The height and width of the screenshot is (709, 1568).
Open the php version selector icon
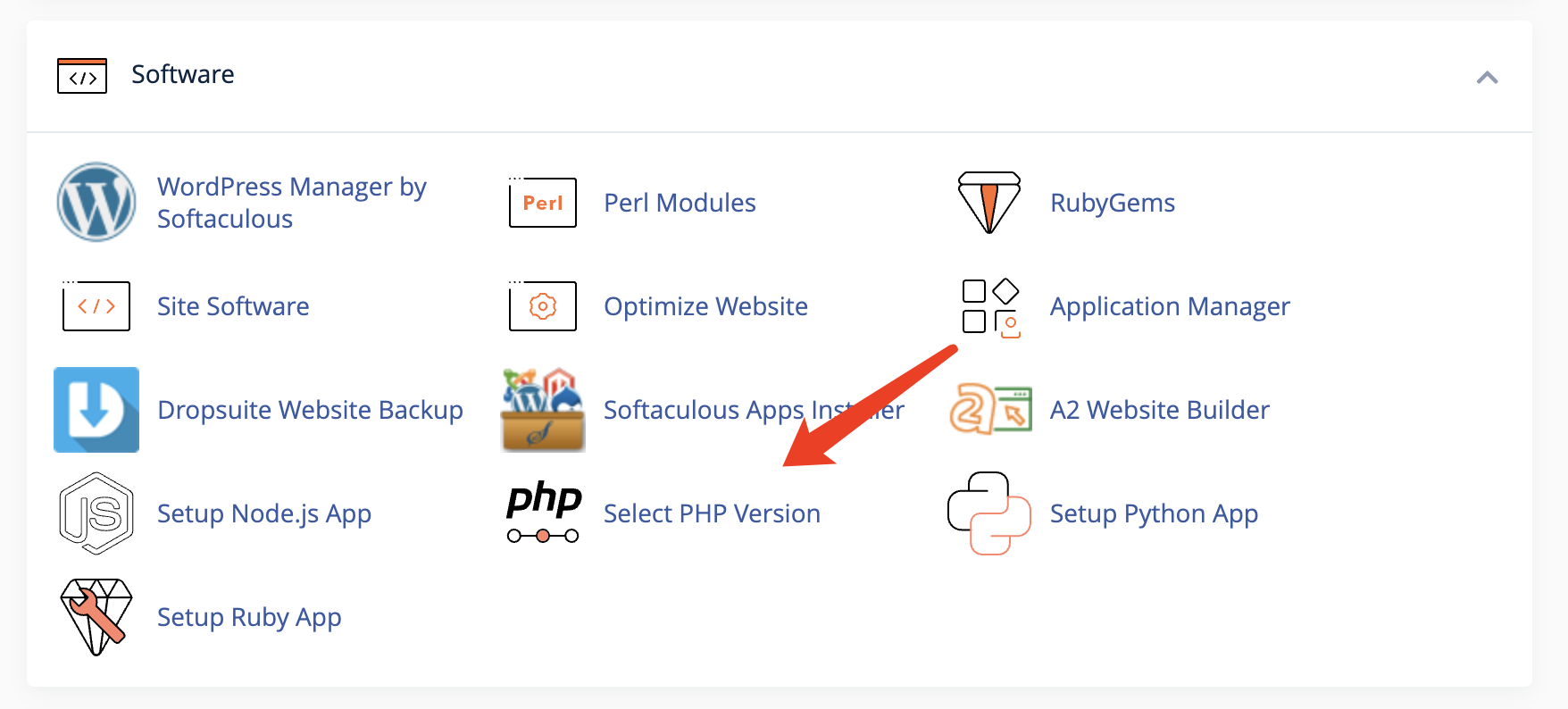point(544,513)
